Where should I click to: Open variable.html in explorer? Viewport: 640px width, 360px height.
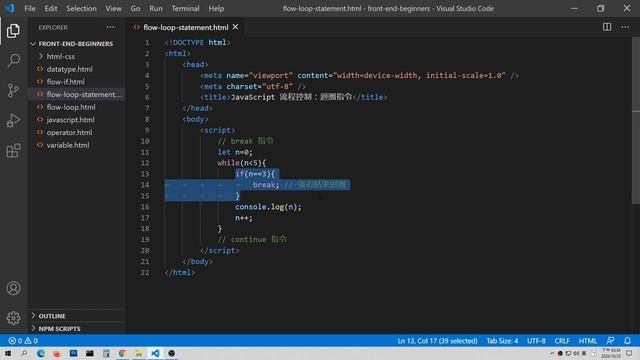pos(68,145)
